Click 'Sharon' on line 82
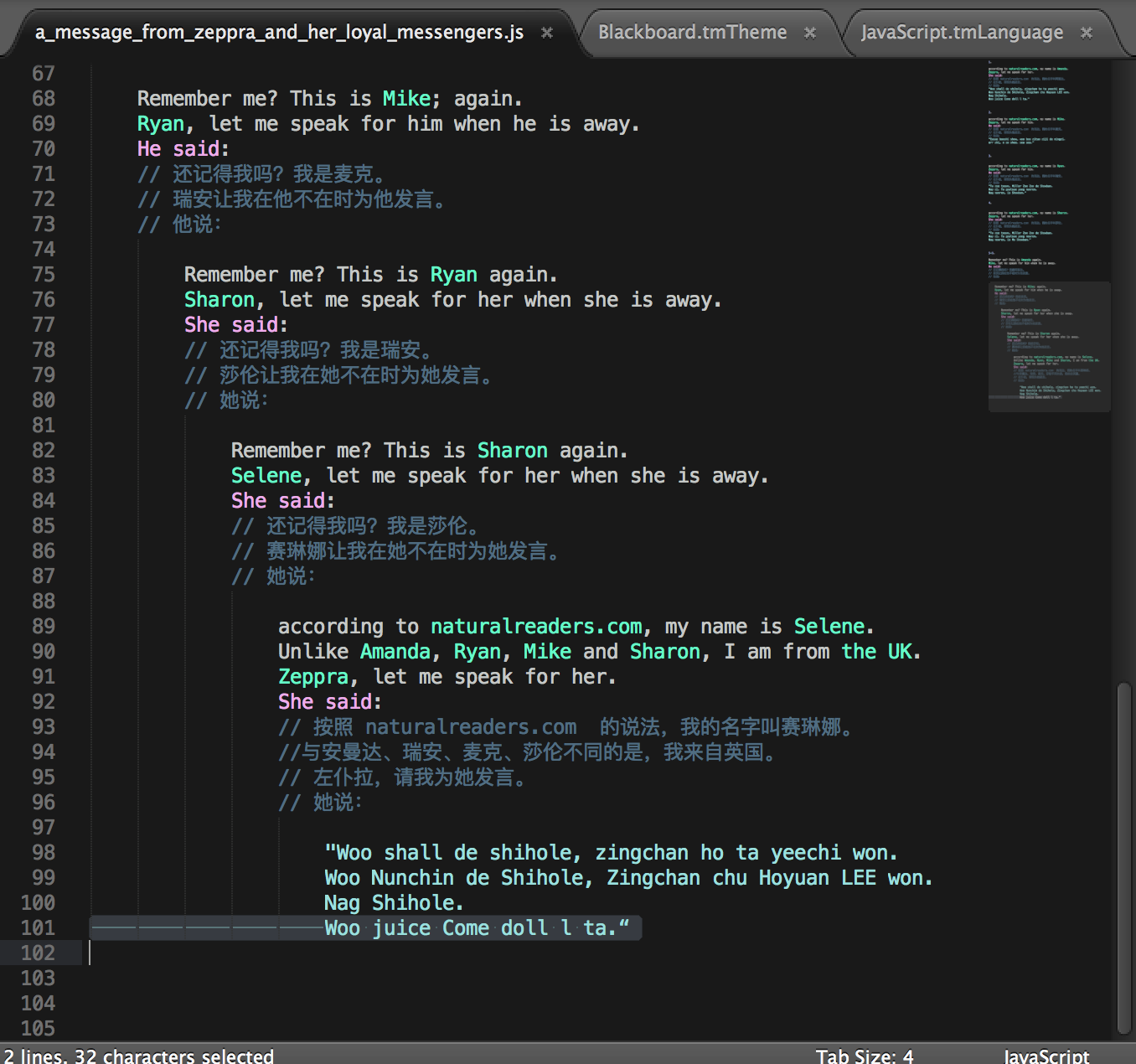Viewport: 1136px width, 1064px height. click(512, 451)
